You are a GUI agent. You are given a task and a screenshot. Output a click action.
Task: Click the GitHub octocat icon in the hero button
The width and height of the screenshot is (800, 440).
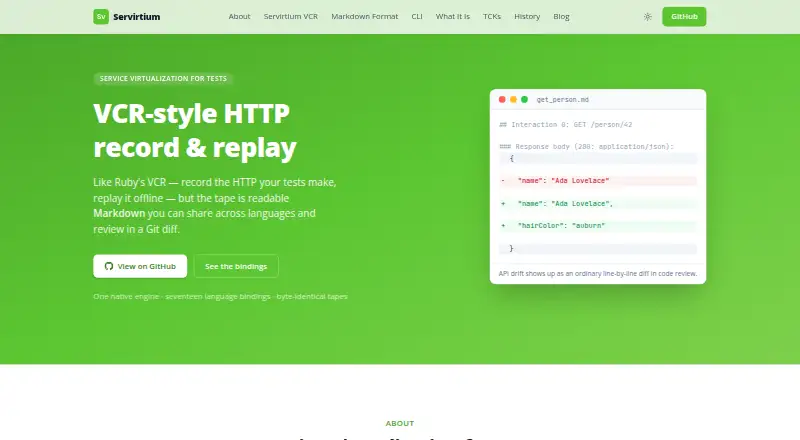(109, 266)
